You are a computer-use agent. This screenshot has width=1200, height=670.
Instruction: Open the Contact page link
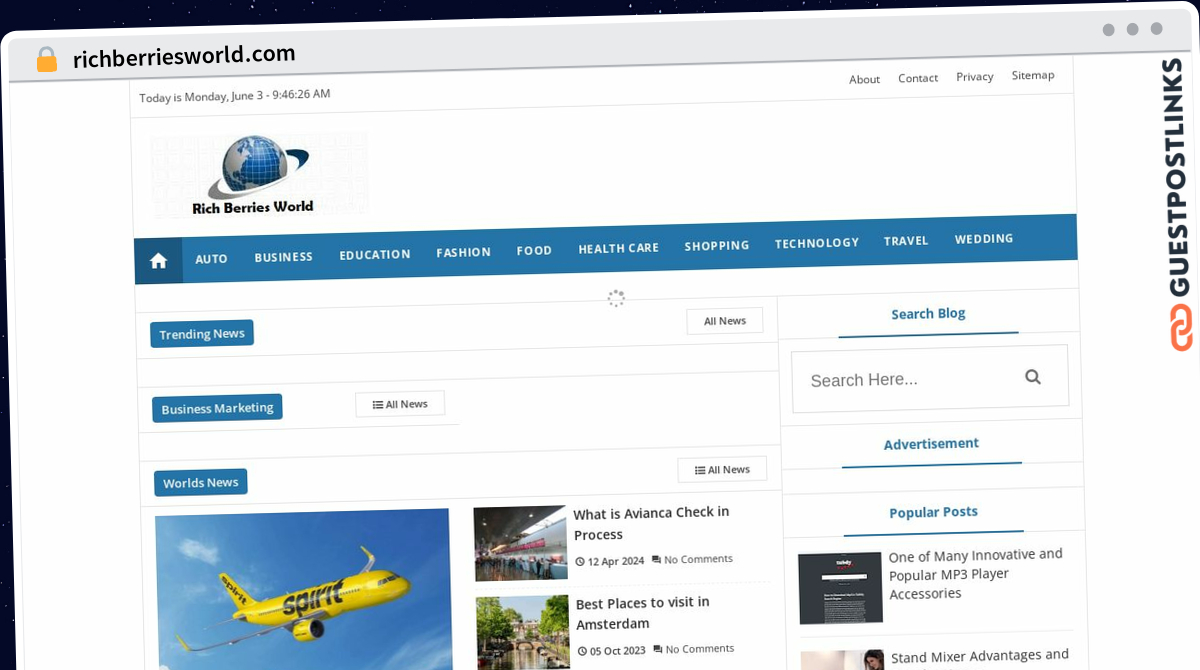pos(918,78)
